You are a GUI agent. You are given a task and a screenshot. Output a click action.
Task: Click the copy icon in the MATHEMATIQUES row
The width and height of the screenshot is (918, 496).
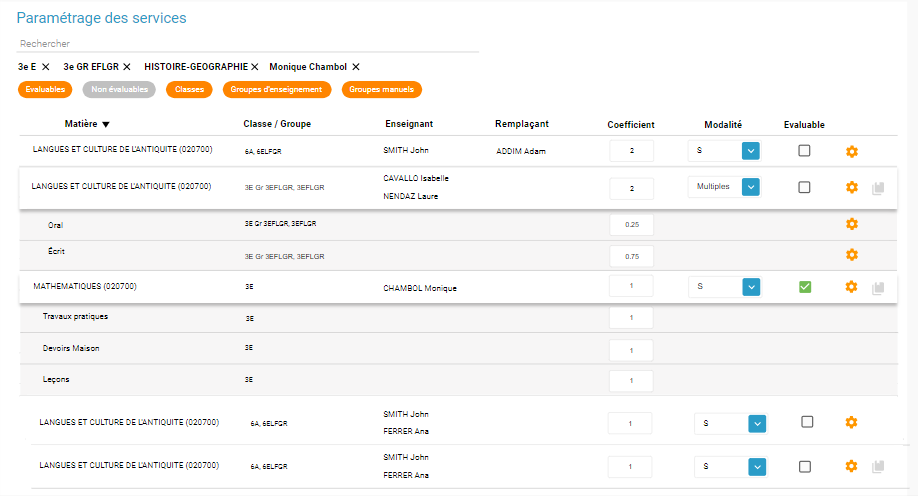click(878, 288)
